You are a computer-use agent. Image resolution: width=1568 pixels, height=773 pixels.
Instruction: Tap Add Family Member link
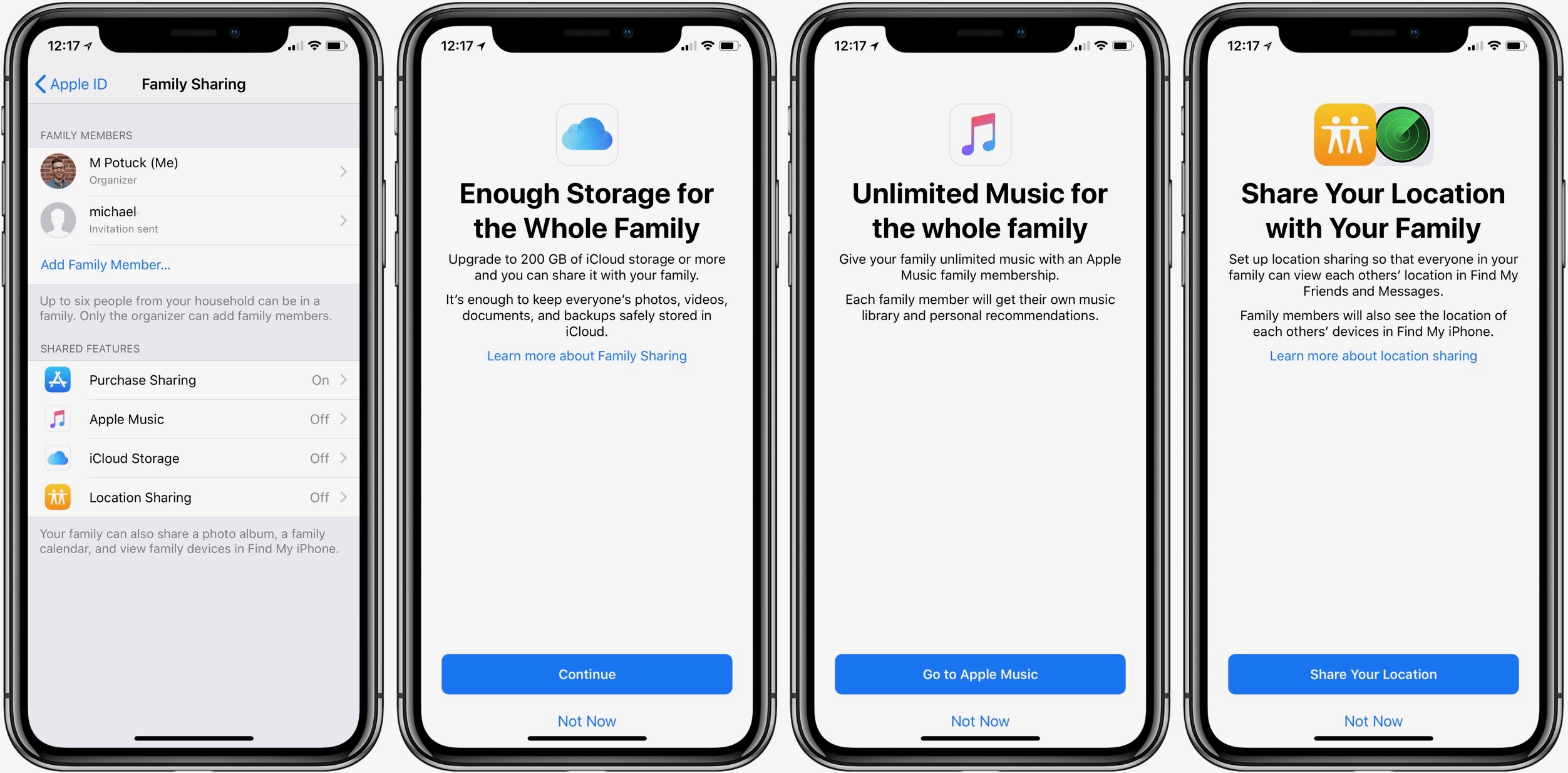pyautogui.click(x=108, y=266)
